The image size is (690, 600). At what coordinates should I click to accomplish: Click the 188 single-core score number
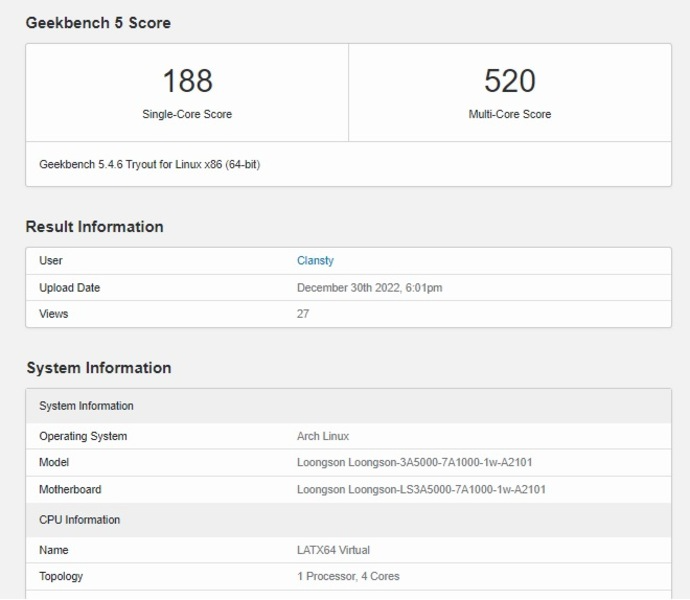click(x=187, y=81)
